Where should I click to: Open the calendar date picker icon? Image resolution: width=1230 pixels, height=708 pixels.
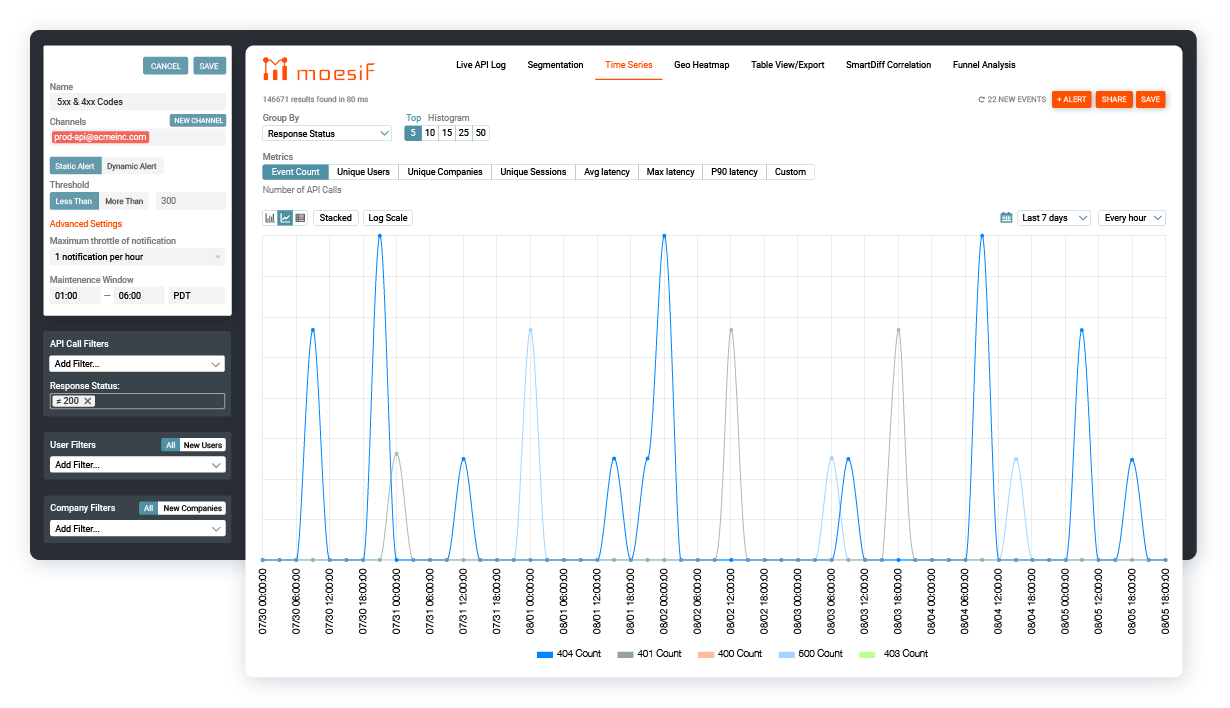[1006, 218]
